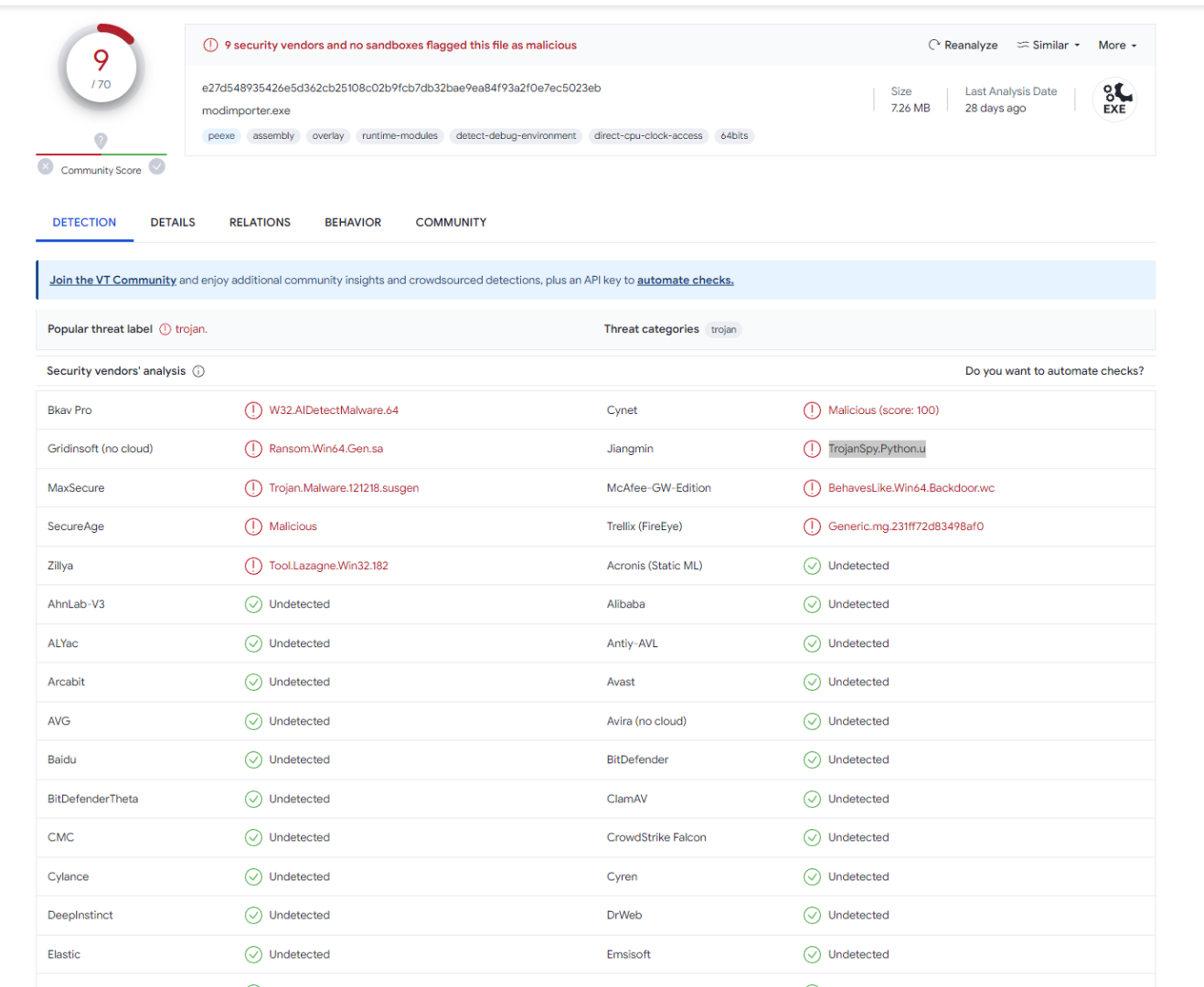Follow the automate checks link
1204x987 pixels.
[x=686, y=281]
